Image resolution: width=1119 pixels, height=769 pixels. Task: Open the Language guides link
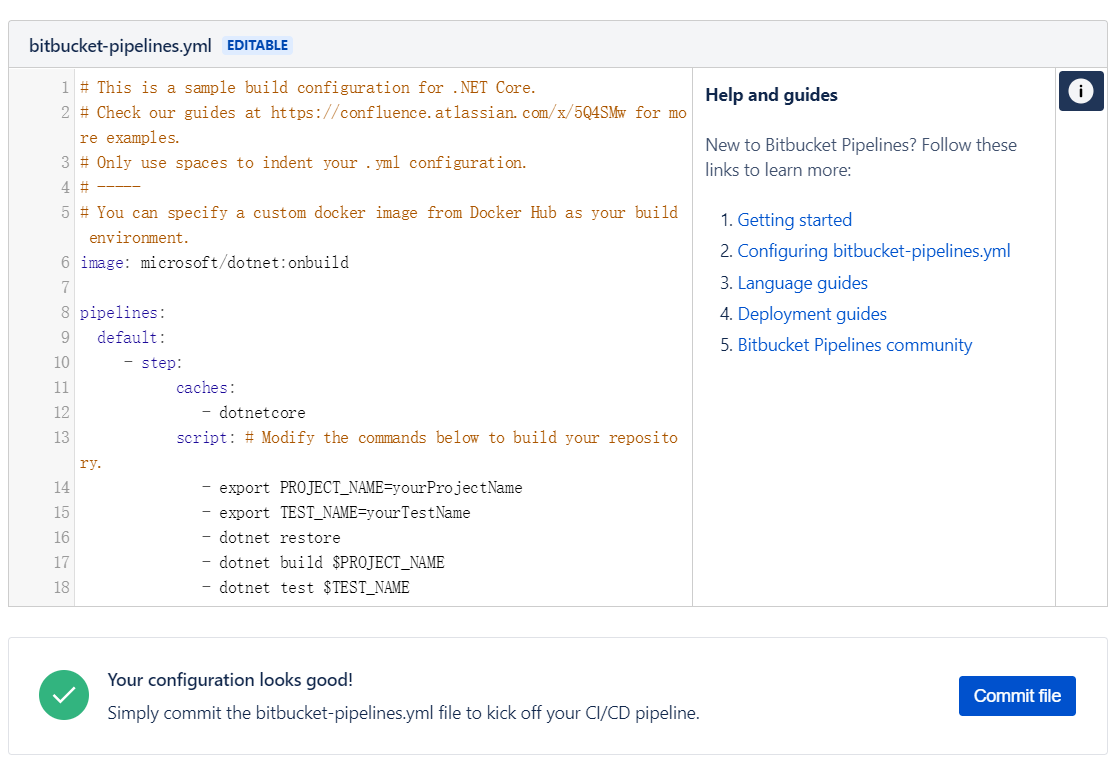point(802,282)
